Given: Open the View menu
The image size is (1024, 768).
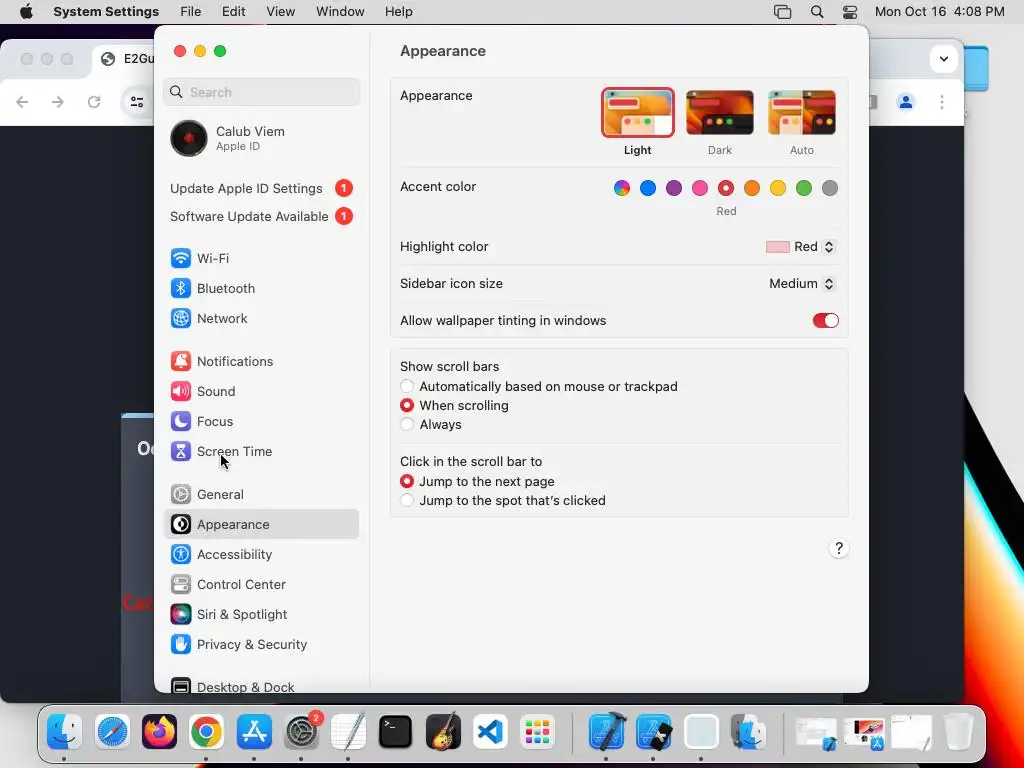Looking at the screenshot, I should (x=281, y=12).
